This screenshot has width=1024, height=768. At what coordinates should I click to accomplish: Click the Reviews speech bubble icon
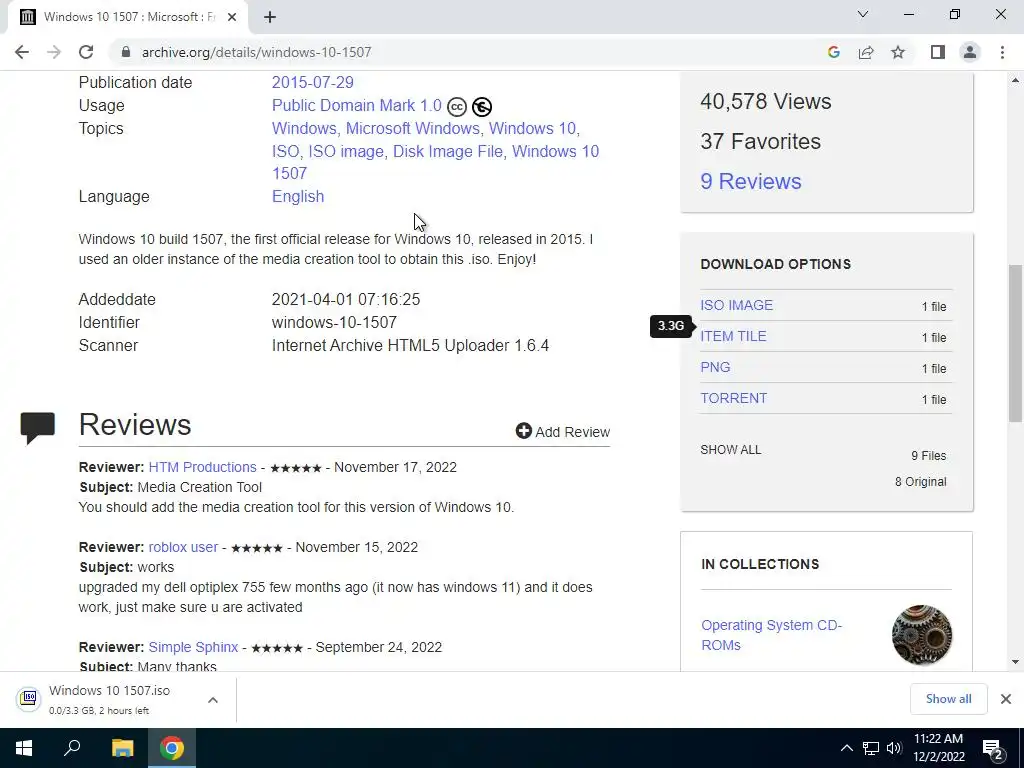37,428
